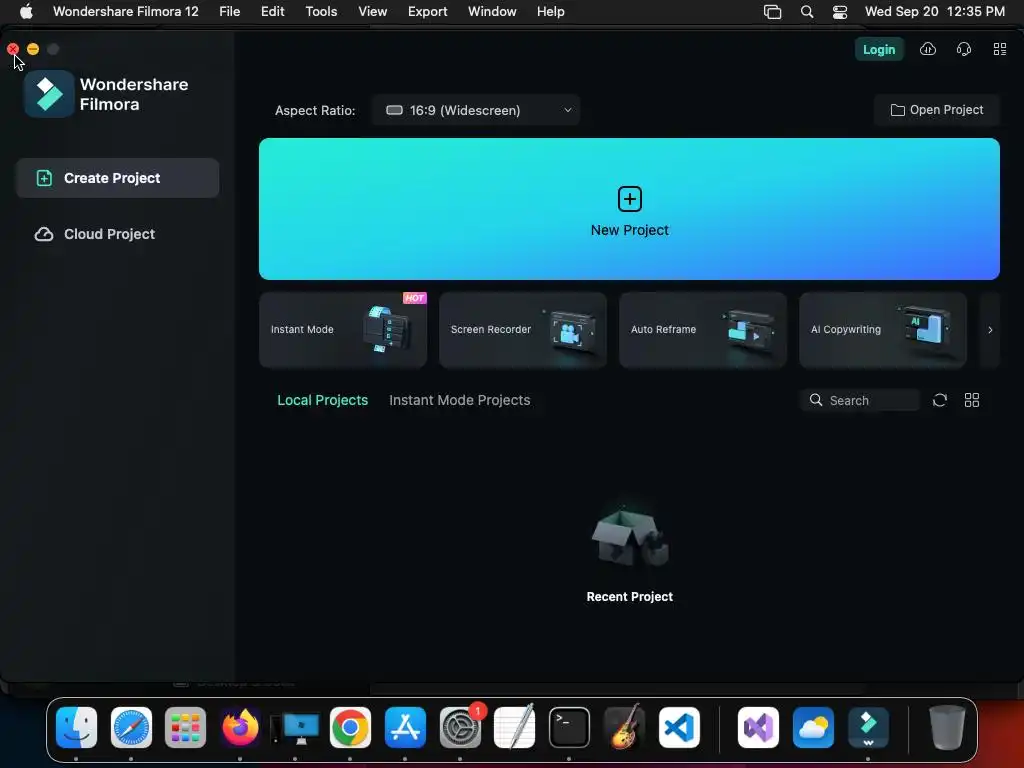Open the Export menu

[427, 12]
